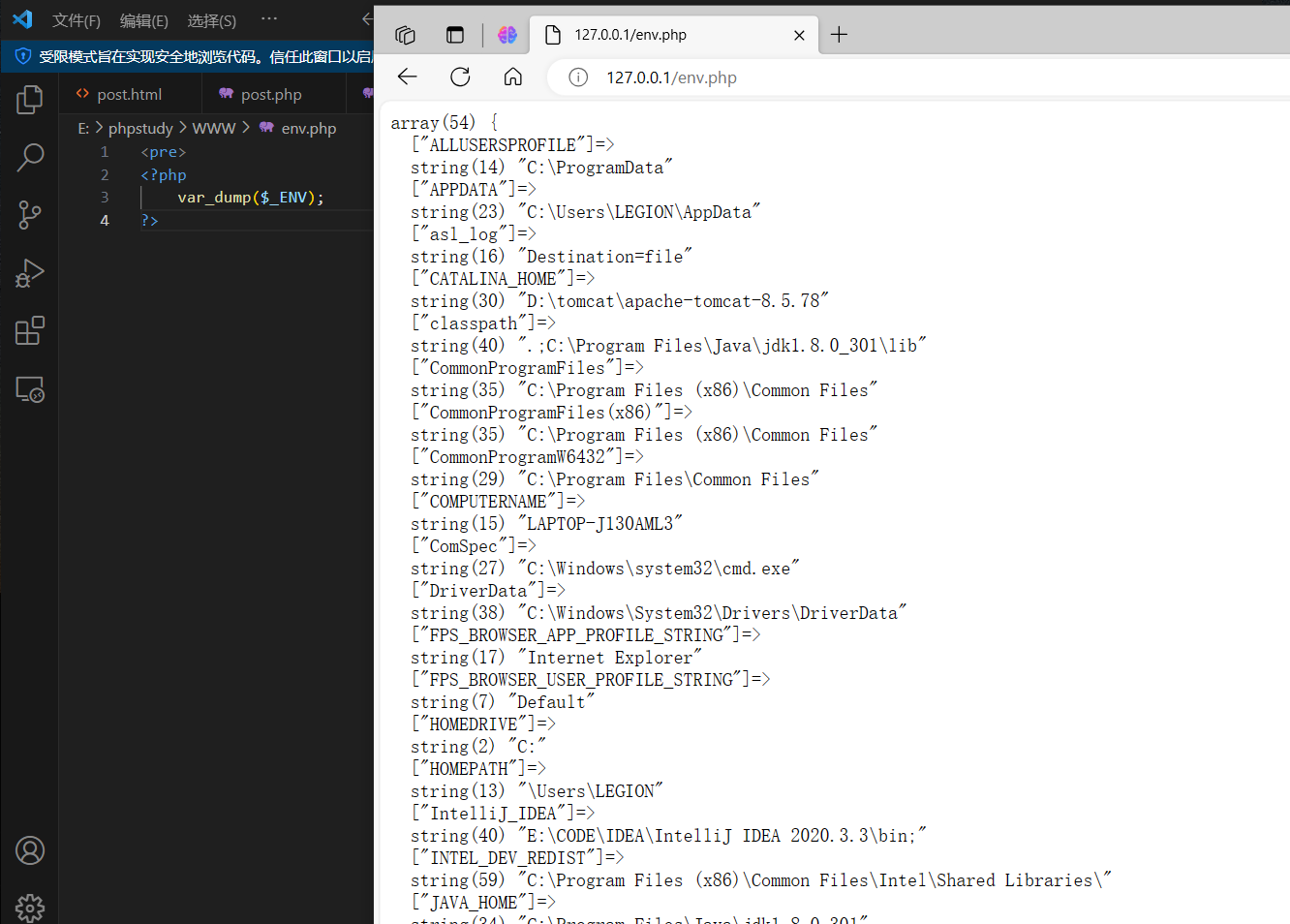The width and height of the screenshot is (1290, 924).
Task: Click the env.php breadcrumb segment
Action: point(298,128)
